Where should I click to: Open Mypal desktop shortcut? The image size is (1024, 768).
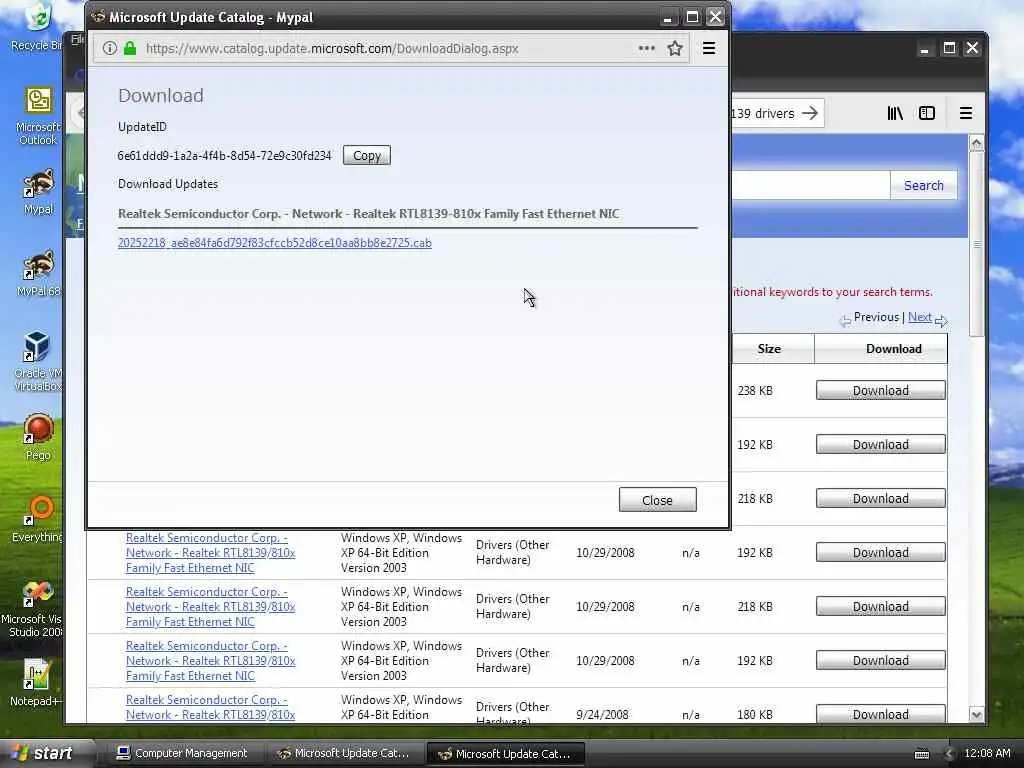[38, 192]
